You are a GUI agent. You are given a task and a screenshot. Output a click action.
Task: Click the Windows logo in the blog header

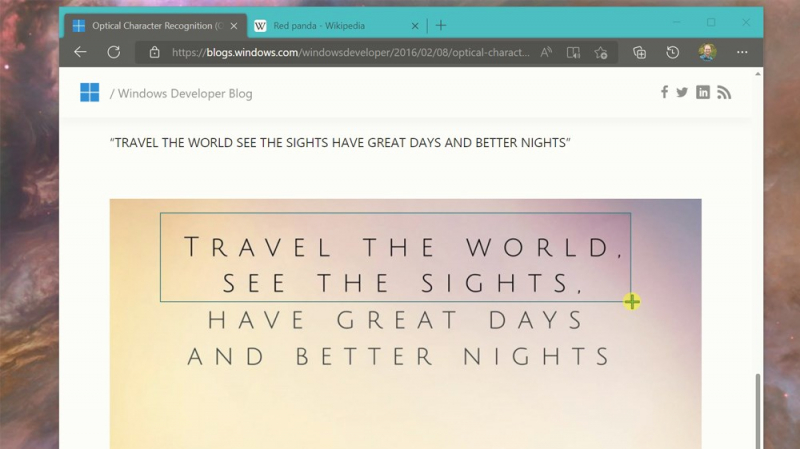90,93
